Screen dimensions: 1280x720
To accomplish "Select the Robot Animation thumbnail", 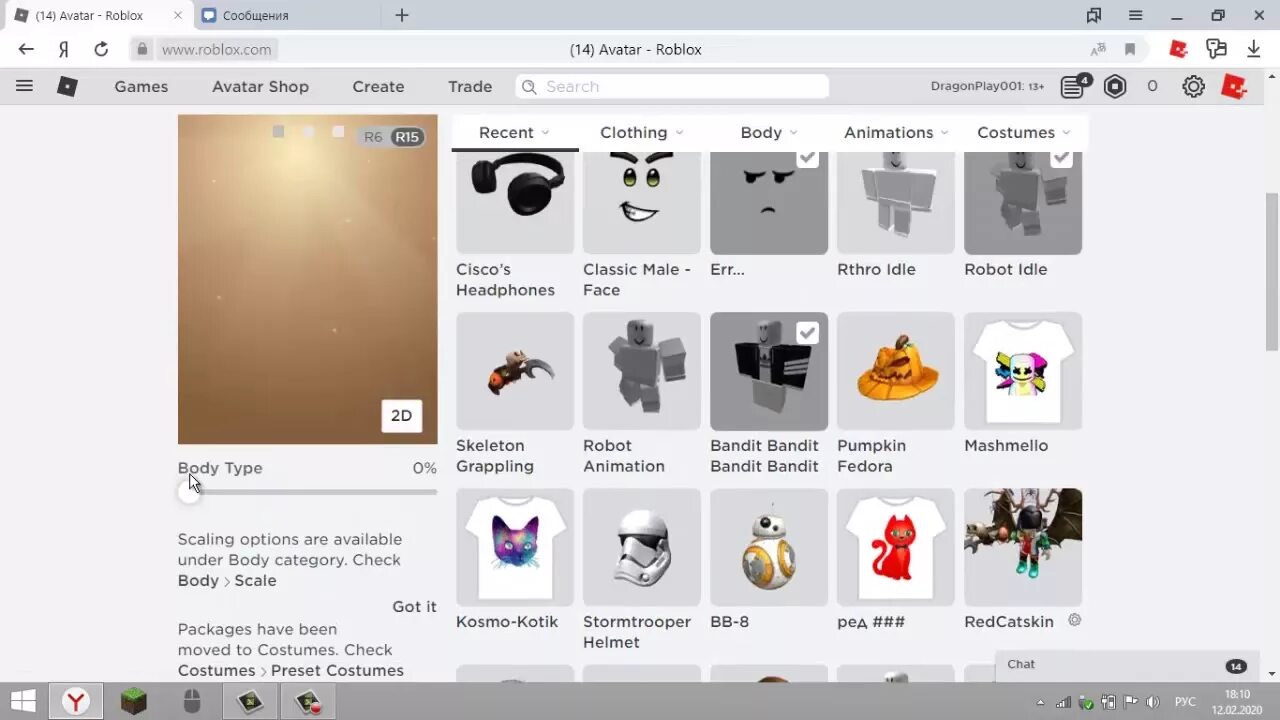I will pyautogui.click(x=642, y=371).
